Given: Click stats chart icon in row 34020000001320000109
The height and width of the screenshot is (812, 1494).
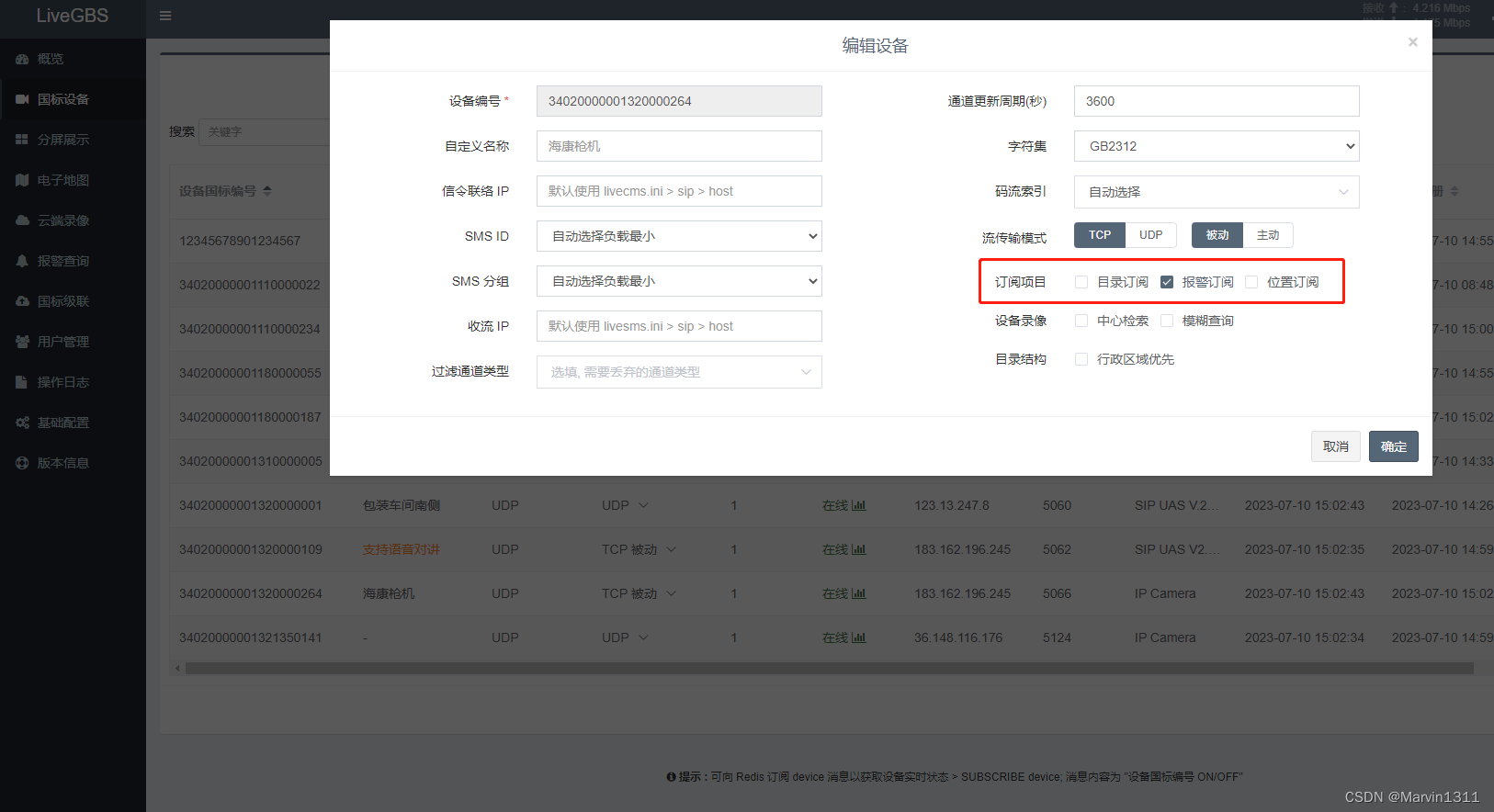Looking at the screenshot, I should coord(859,549).
